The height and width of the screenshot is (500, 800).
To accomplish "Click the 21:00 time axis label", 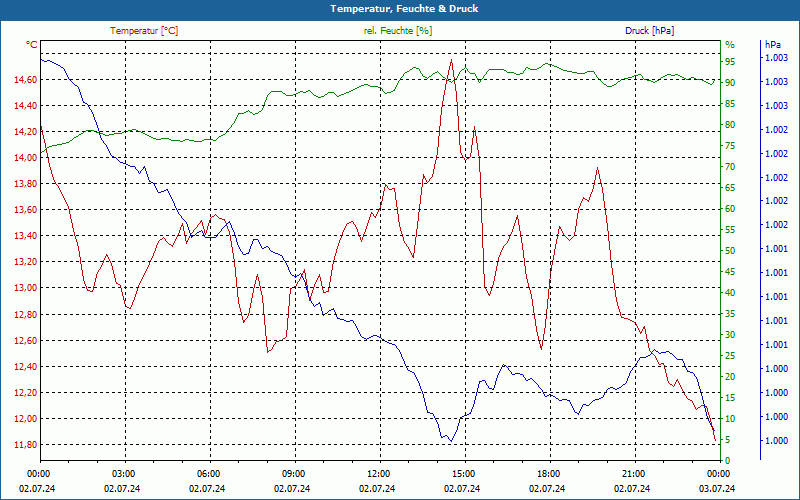I will 632,474.
